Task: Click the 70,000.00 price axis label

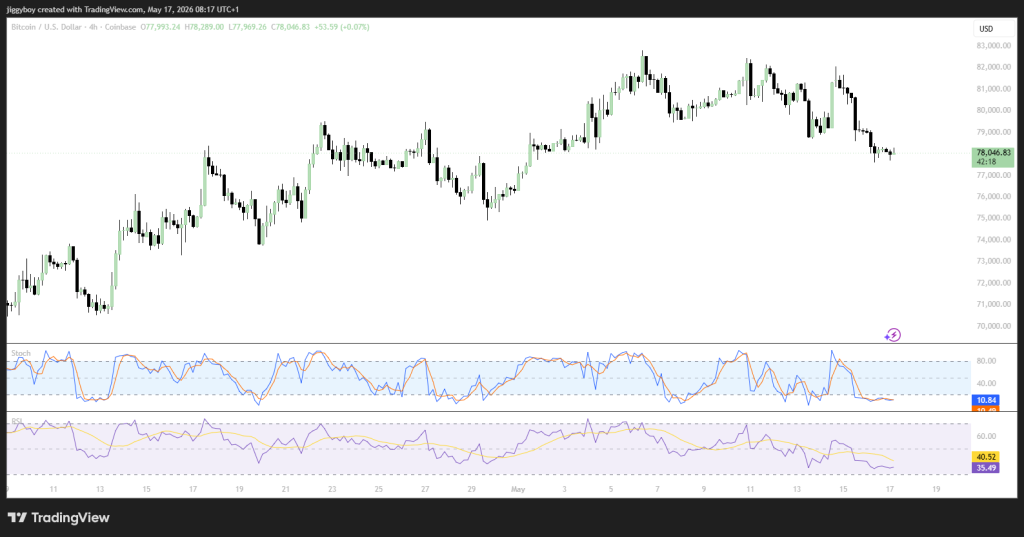Action: pos(993,326)
